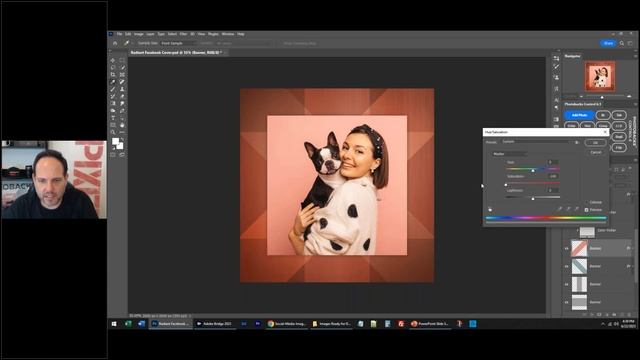
Task: Select the Pen tool
Action: 122,111
